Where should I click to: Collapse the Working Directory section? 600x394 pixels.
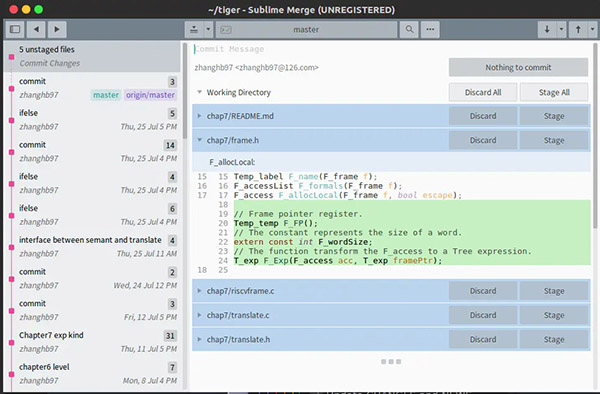pyautogui.click(x=199, y=92)
